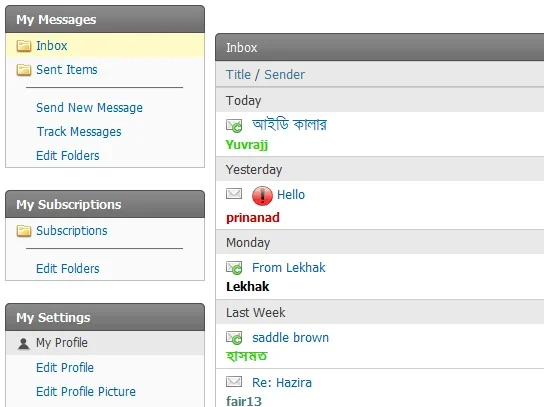Click the envelope icon beside Re: Hazira

(234, 382)
